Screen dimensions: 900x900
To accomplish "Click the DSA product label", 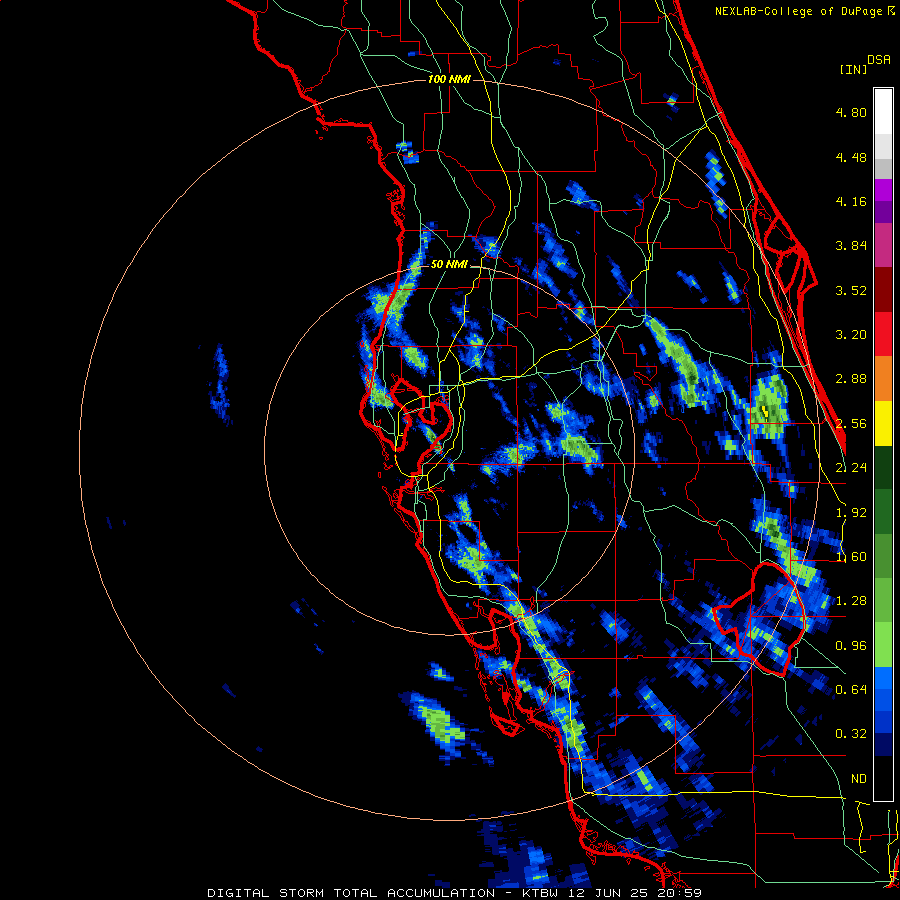I will (879, 60).
